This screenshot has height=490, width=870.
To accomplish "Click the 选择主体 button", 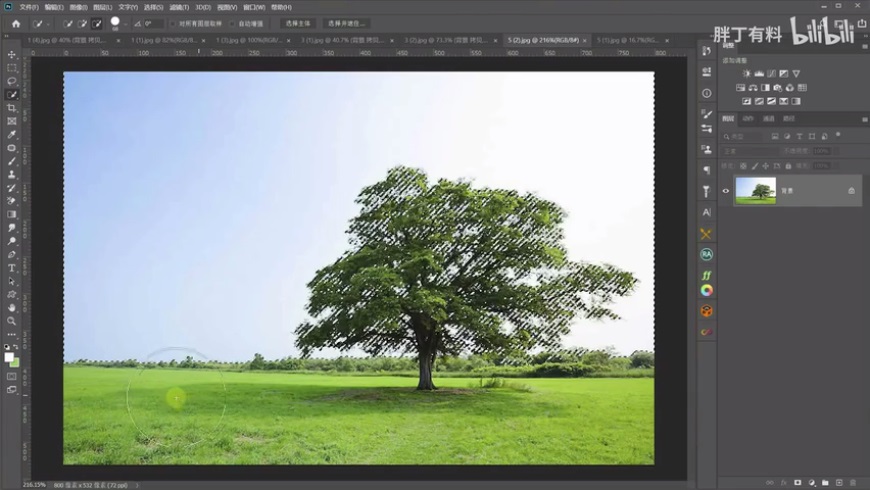I will coord(298,23).
